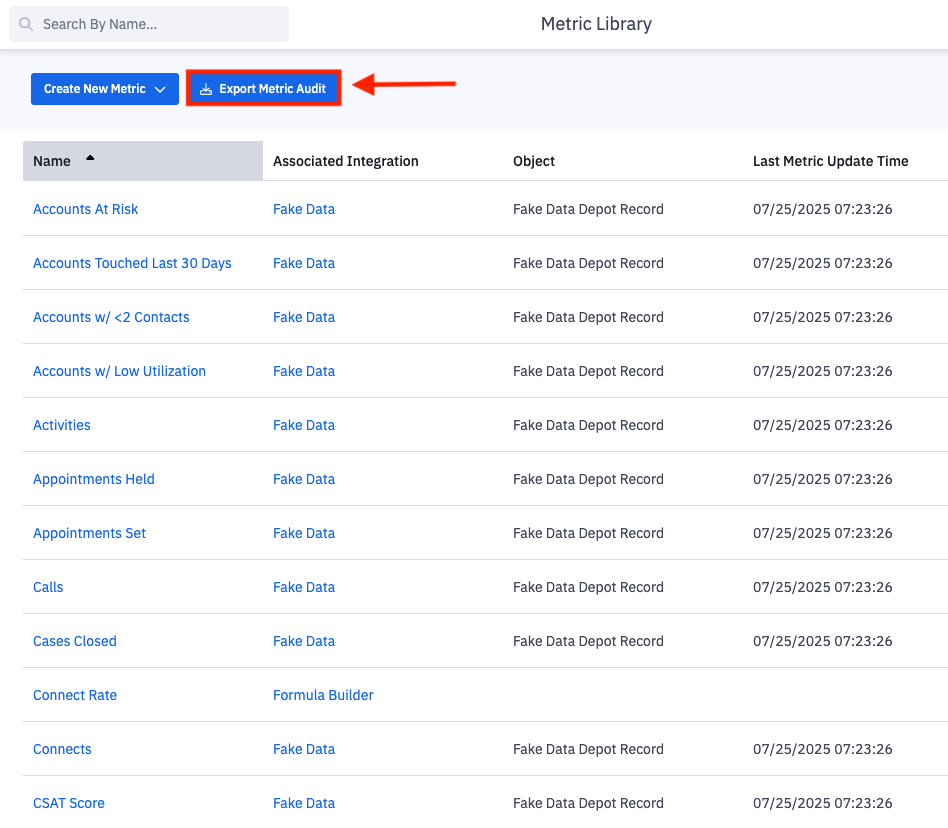The image size is (948, 828).
Task: Open the Cases Closed metric
Action: [x=74, y=641]
